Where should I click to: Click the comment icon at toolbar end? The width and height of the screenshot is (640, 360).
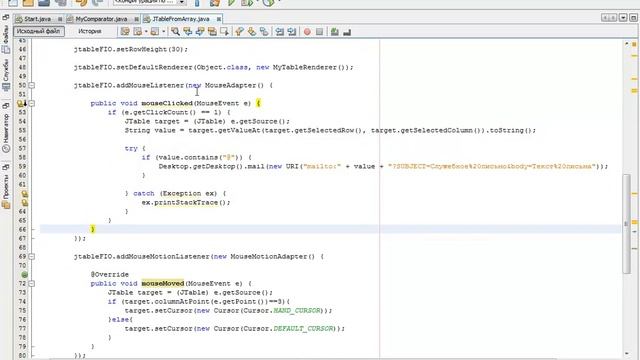click(x=347, y=32)
